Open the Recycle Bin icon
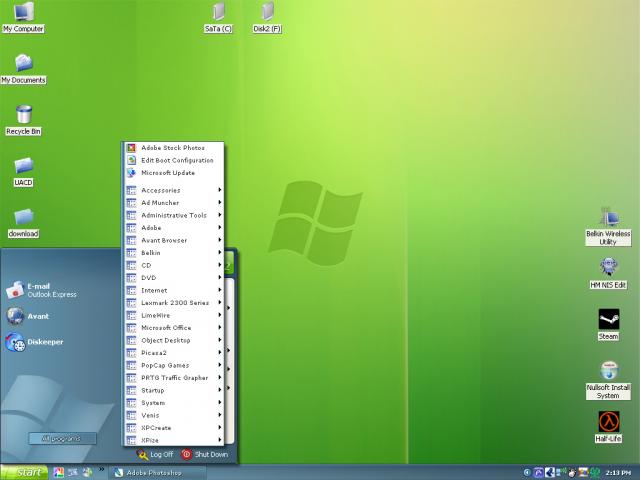 coord(23,120)
